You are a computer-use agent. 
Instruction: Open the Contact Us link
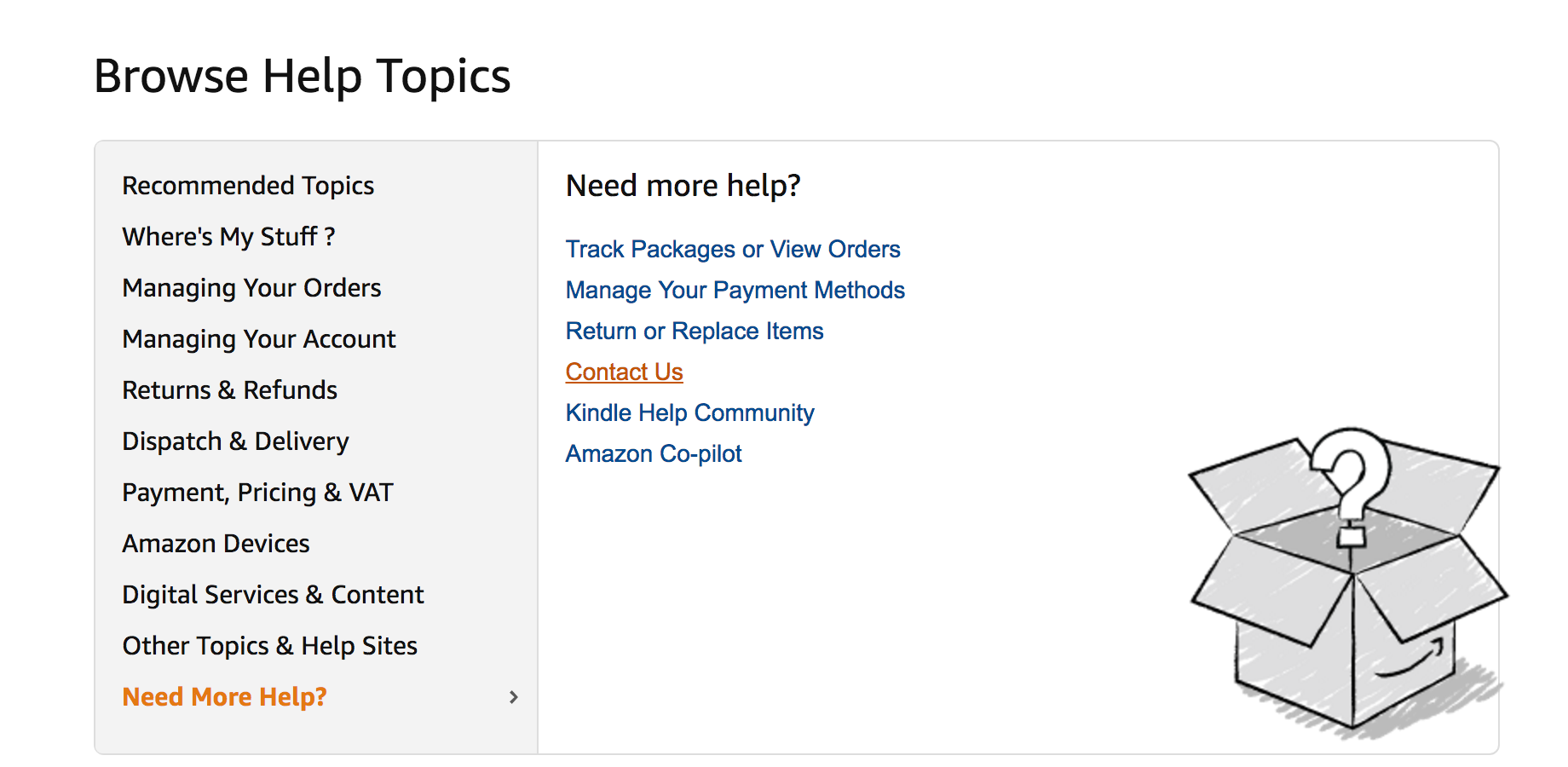pos(624,372)
